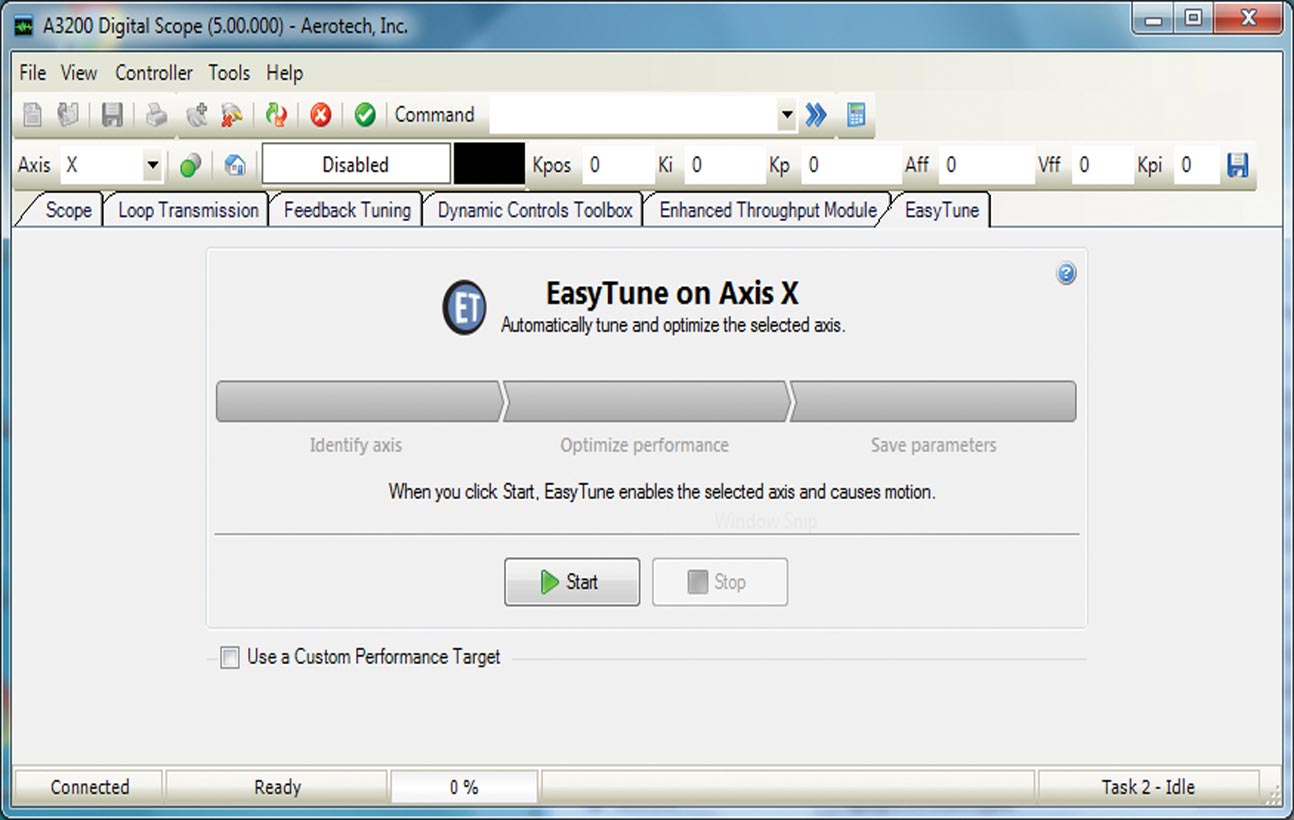Switch to the Scope tab

pos(68,210)
